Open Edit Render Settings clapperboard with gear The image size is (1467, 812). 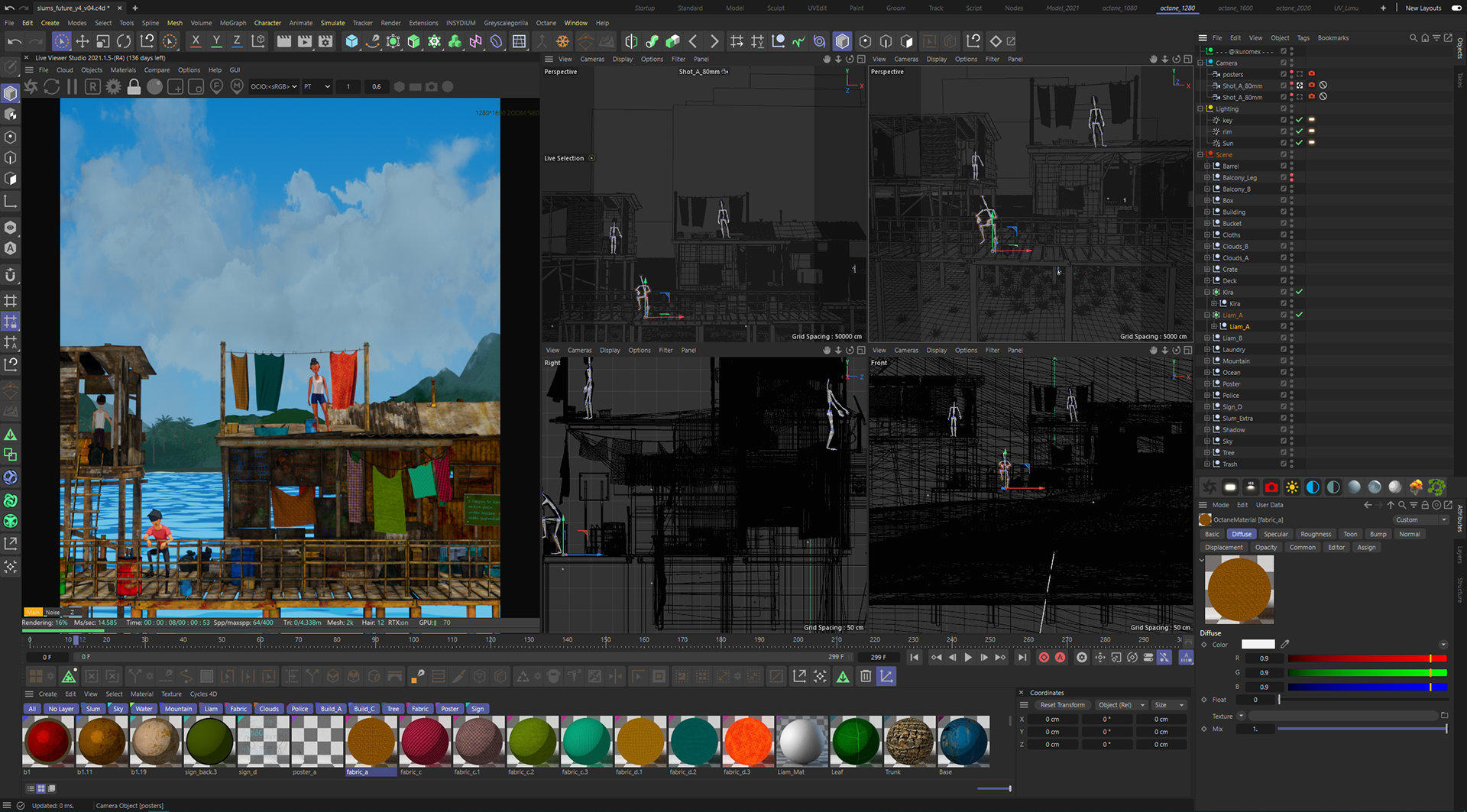[325, 41]
